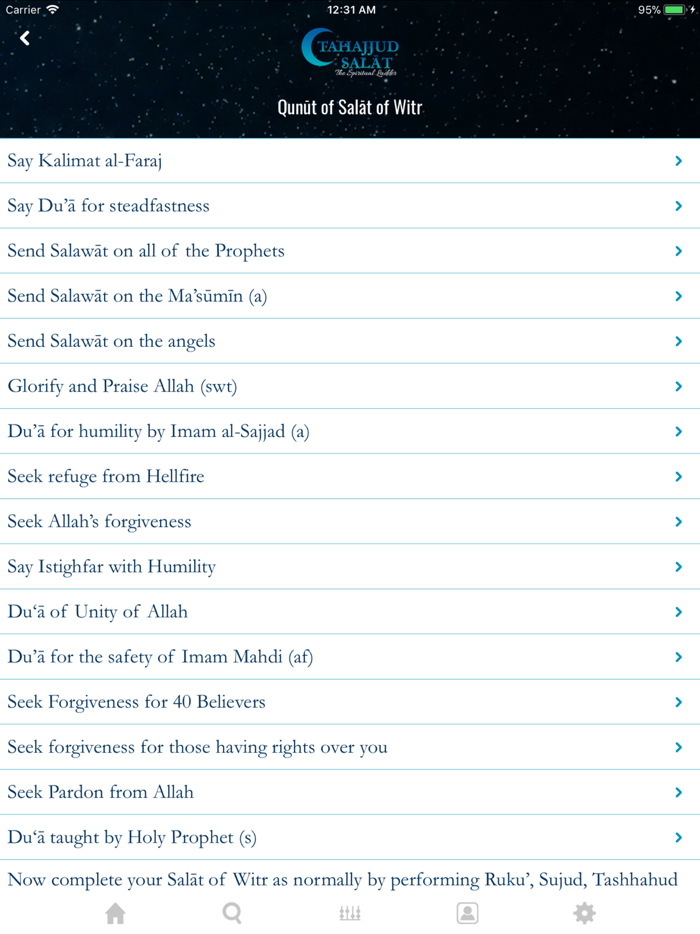This screenshot has width=700, height=934.
Task: Tap the final Witr completion instruction row
Action: tap(350, 879)
